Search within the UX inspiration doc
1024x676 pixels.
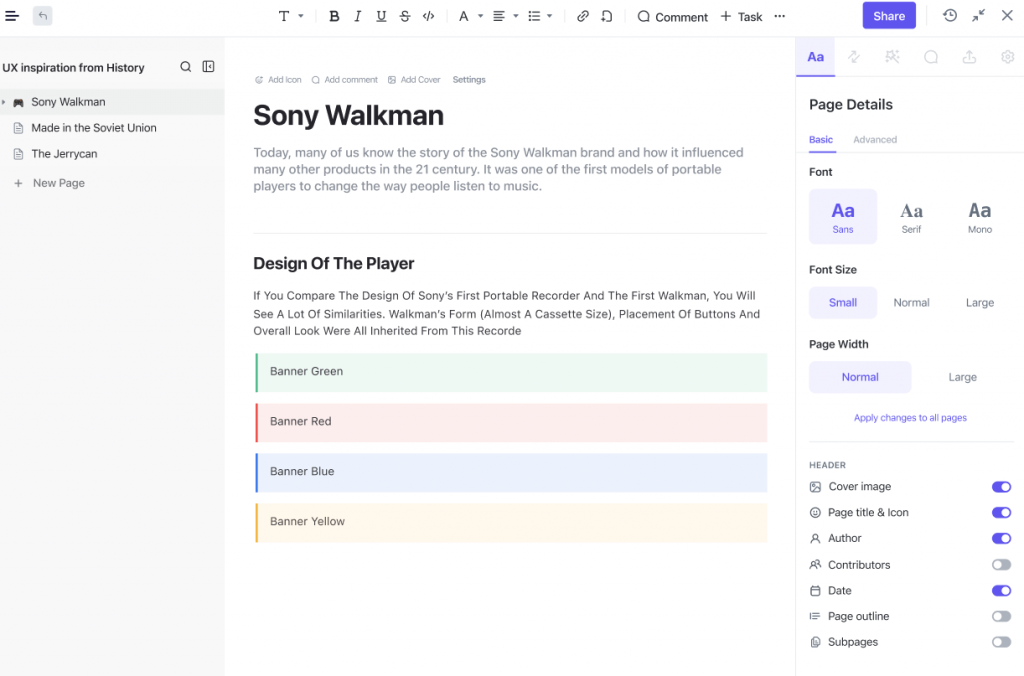[x=185, y=67]
